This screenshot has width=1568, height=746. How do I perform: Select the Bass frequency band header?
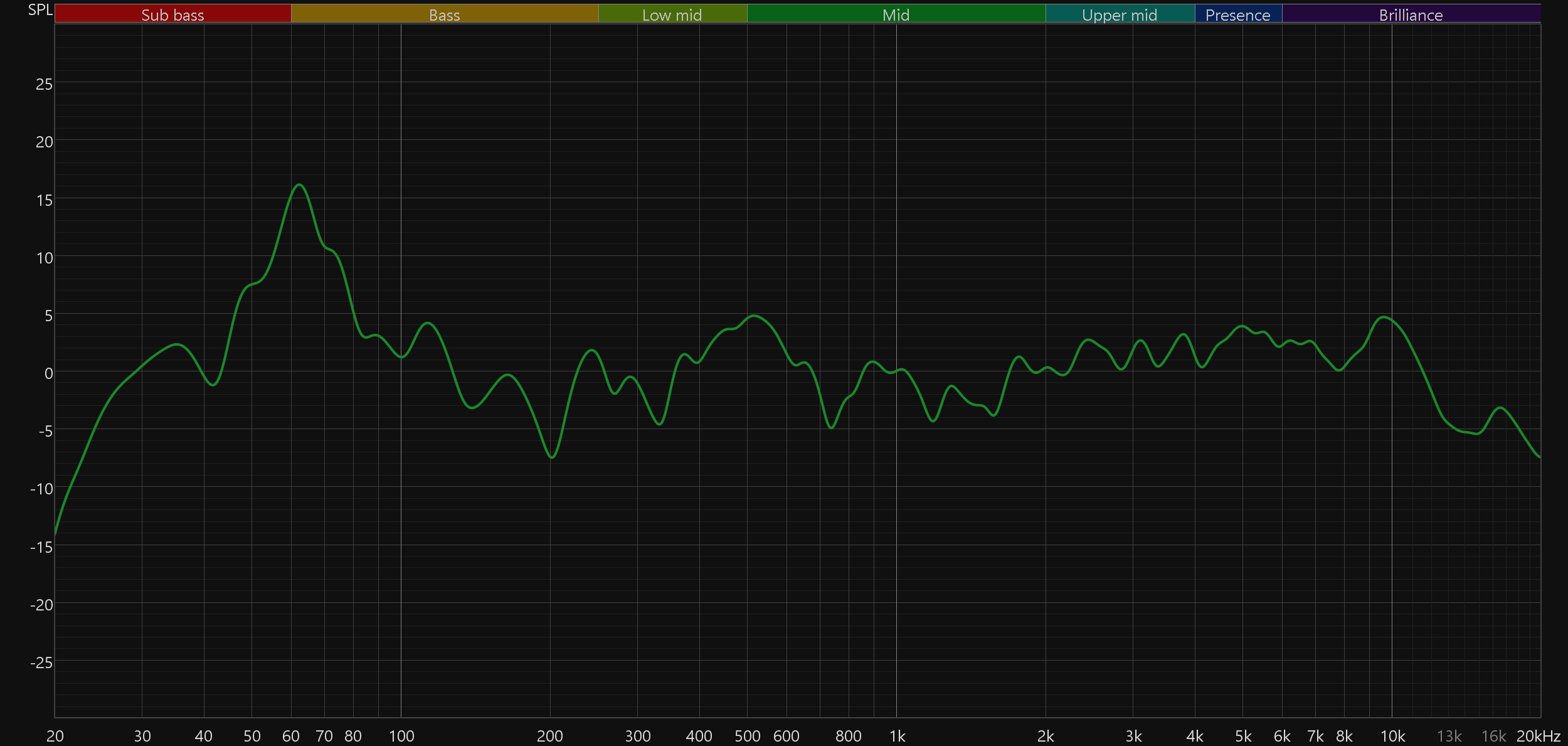tap(444, 14)
